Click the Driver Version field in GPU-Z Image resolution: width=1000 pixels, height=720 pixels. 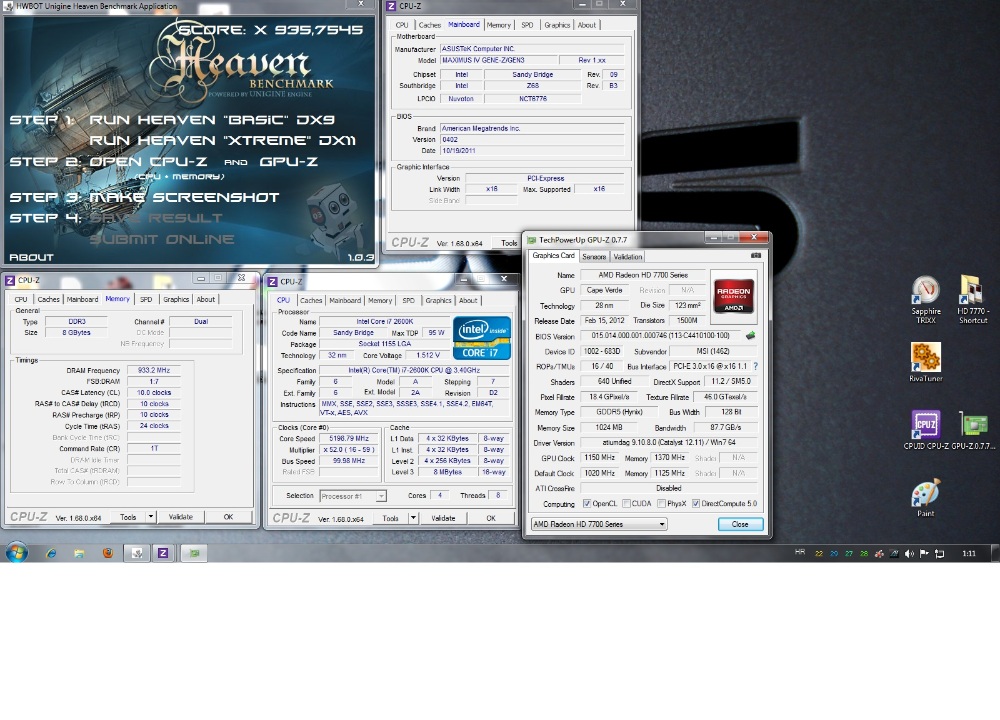[669, 443]
